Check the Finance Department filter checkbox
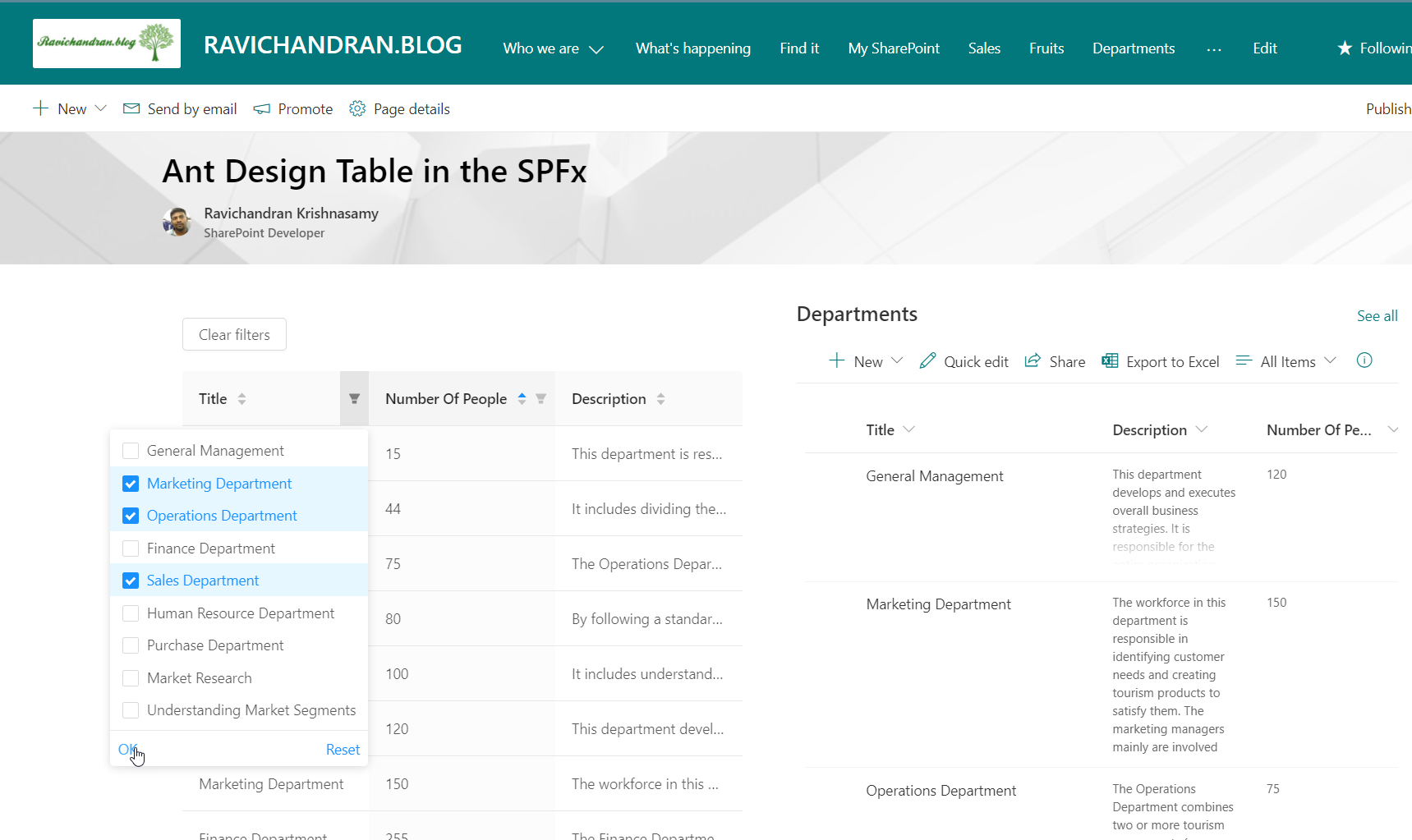Screen dimensions: 1412x840 coord(131,549)
